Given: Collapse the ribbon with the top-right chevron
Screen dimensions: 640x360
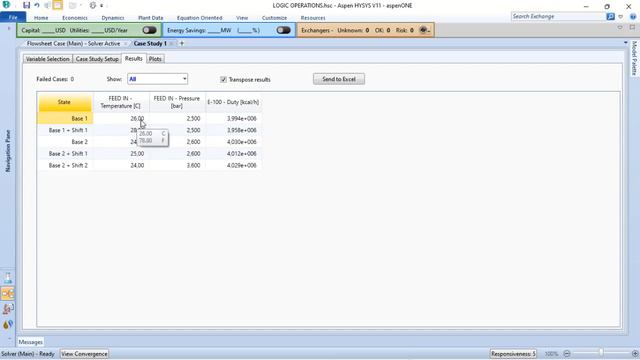Looking at the screenshot, I should pos(620,17).
